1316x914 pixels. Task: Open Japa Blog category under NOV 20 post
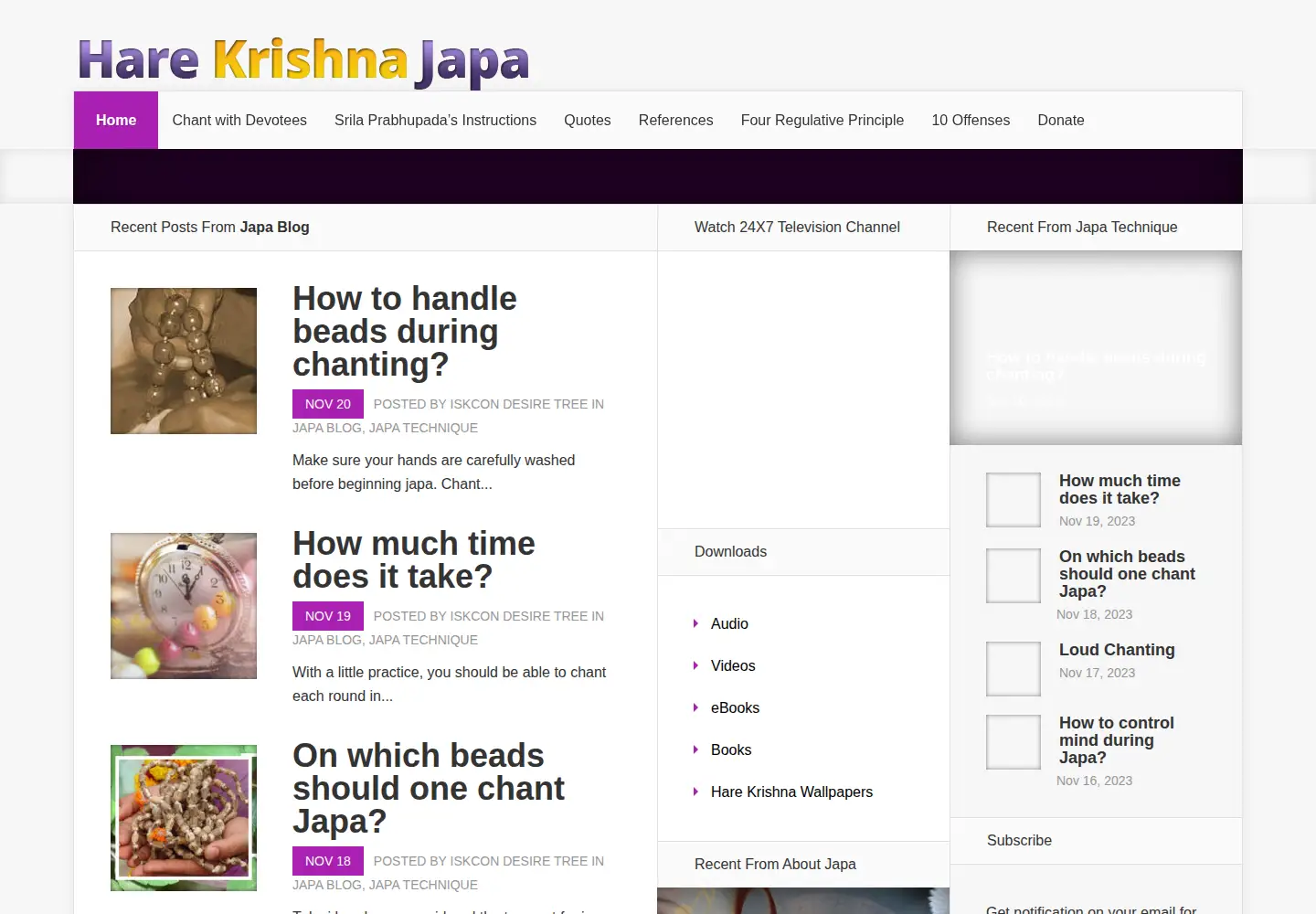327,428
